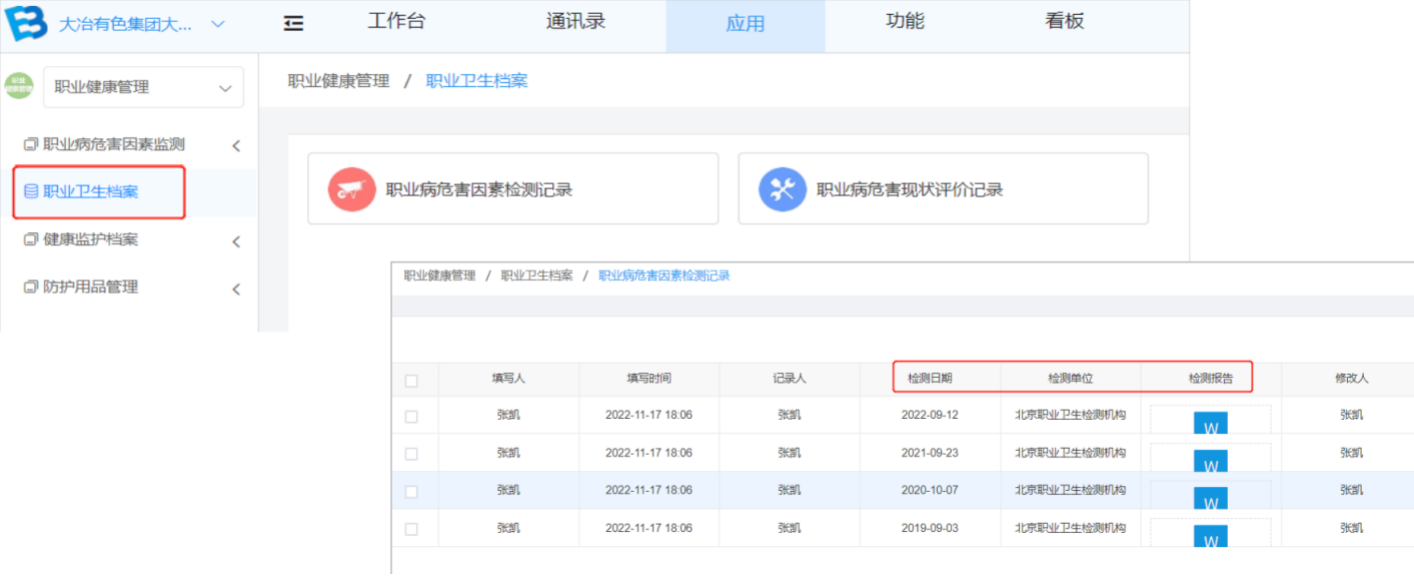Open the 职业健康管理 module dropdown
This screenshot has height=578, width=1414.
(x=143, y=87)
